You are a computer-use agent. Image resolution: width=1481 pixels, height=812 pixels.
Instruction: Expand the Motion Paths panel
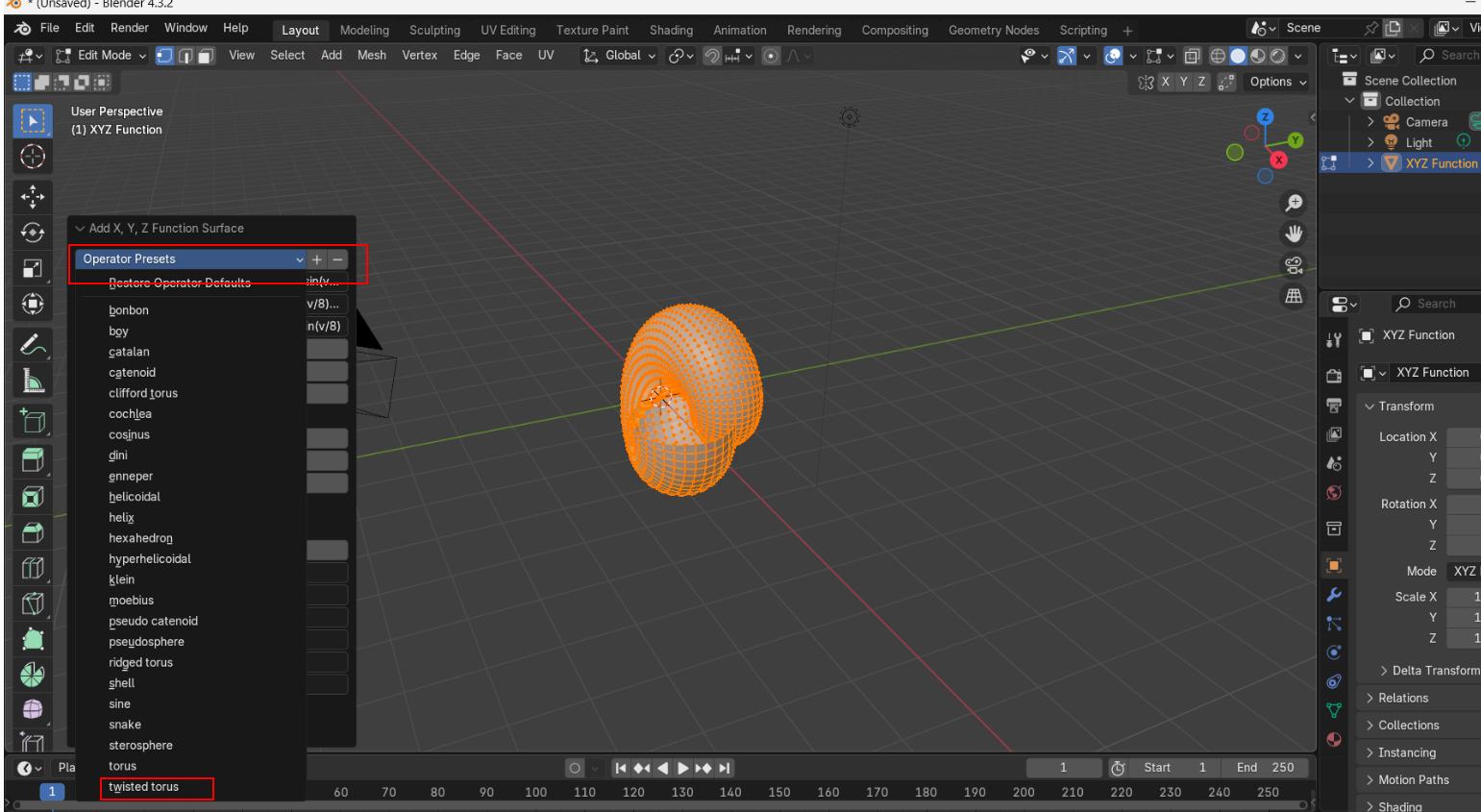(x=1369, y=780)
